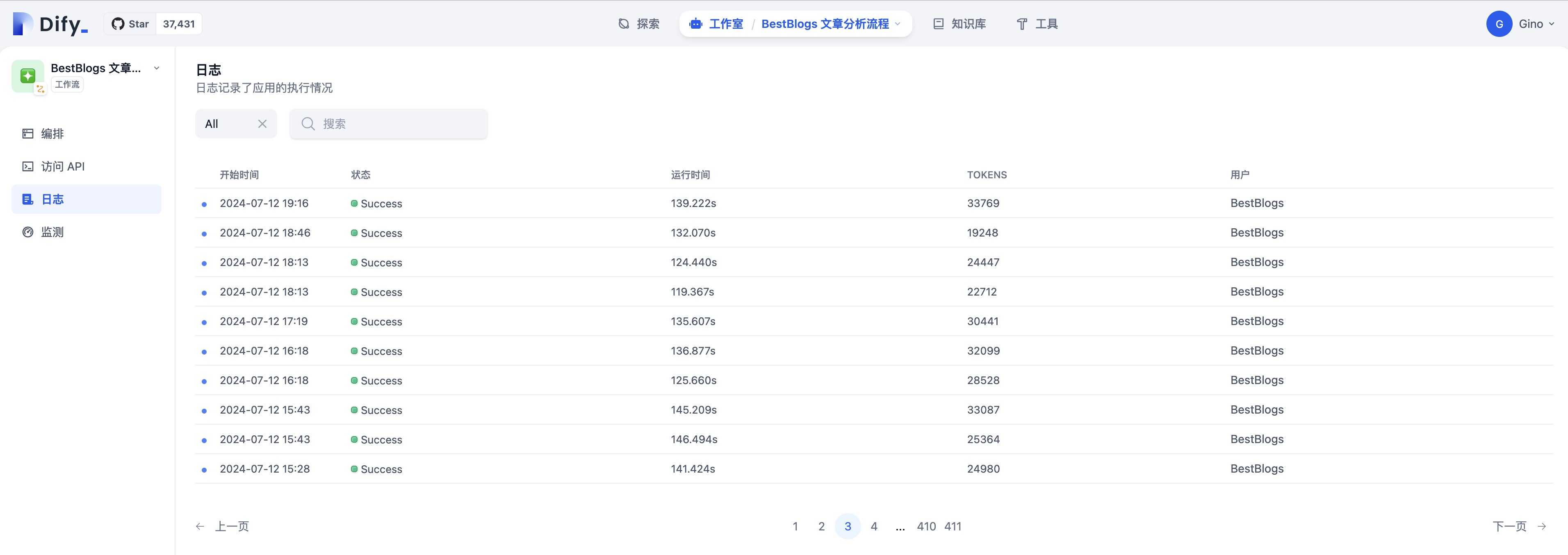1568x555 pixels.
Task: Open 编排 orchestrate in sidebar
Action: coord(52,133)
